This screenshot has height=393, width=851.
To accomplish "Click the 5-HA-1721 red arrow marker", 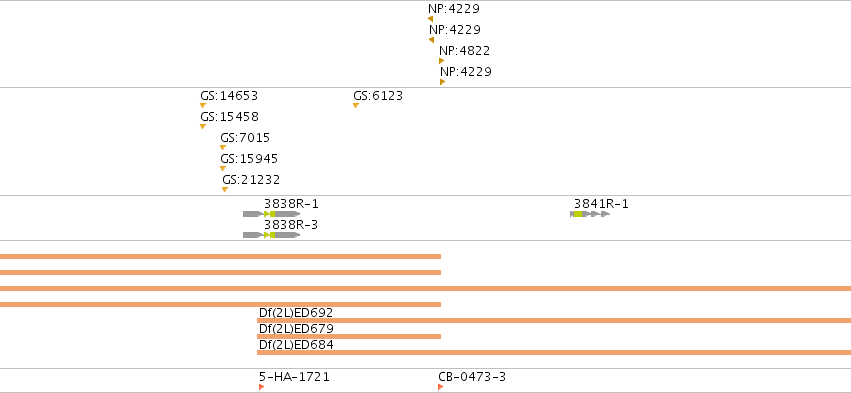I will 262,387.
